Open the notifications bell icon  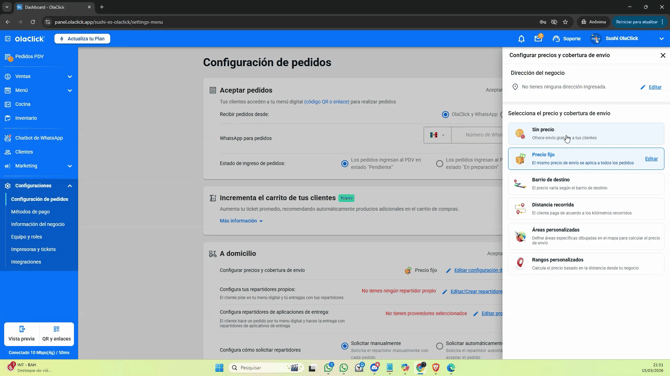coord(521,39)
